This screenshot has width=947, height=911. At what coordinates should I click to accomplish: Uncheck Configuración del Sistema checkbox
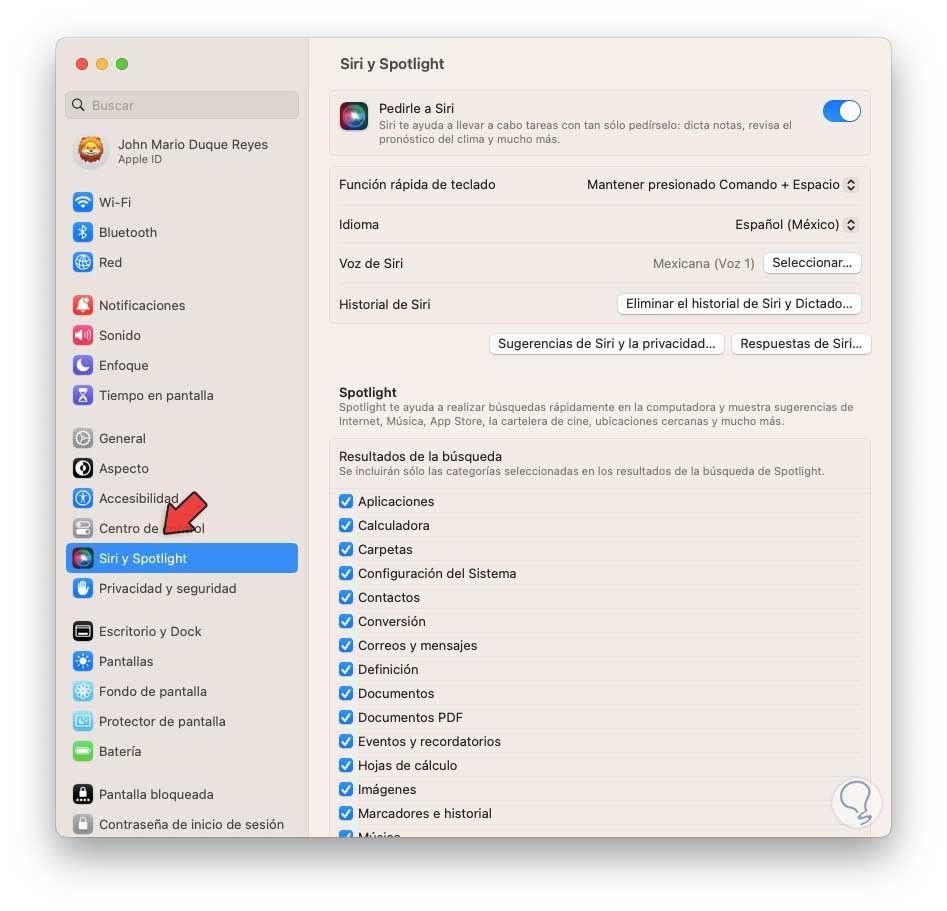[346, 573]
